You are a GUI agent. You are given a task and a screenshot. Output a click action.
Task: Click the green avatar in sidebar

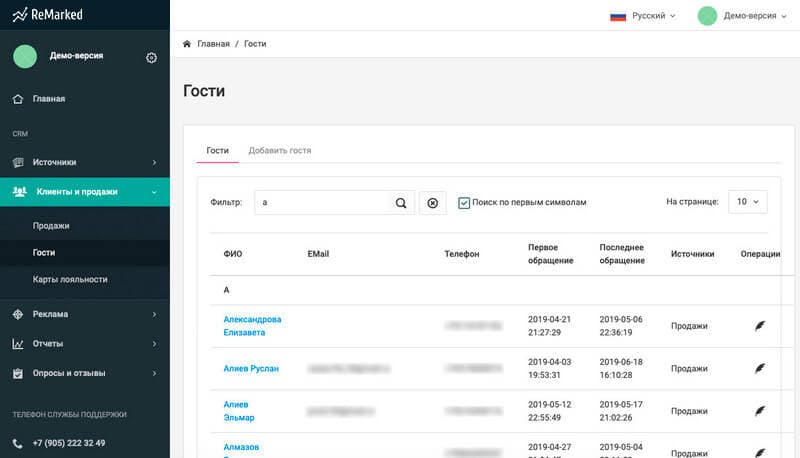coord(25,57)
